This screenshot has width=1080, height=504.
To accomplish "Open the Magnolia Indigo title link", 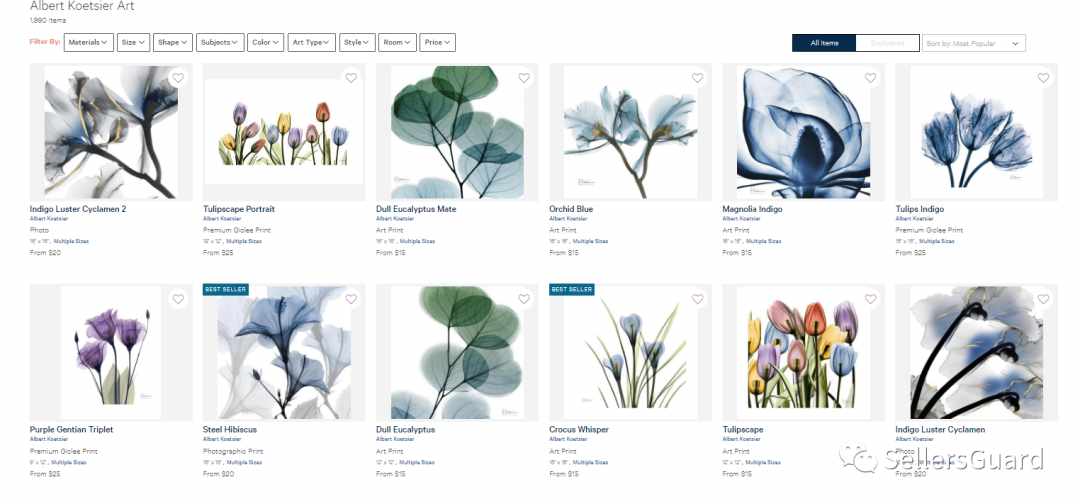I will pos(752,209).
